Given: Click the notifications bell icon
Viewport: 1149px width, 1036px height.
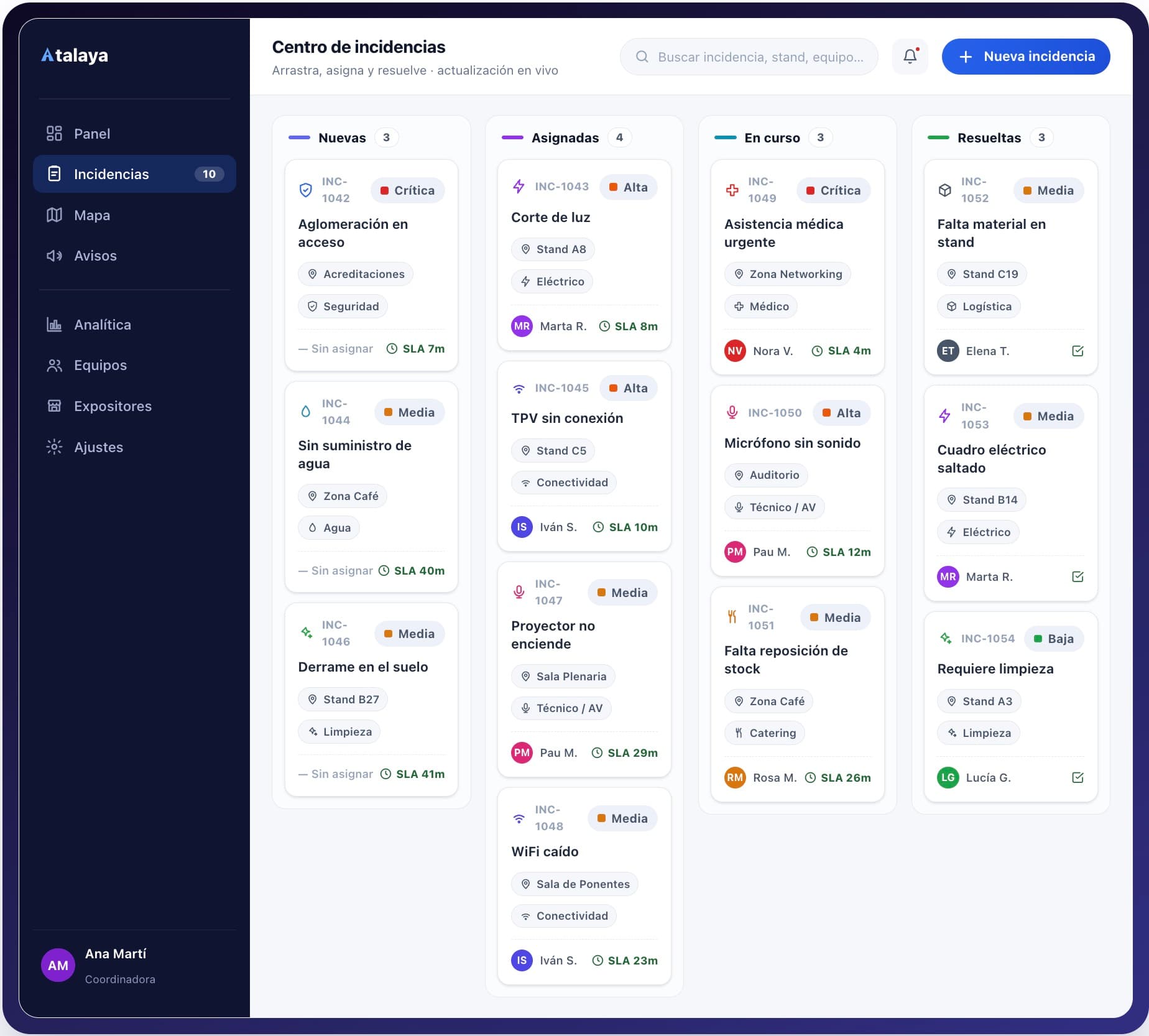Looking at the screenshot, I should [x=910, y=57].
